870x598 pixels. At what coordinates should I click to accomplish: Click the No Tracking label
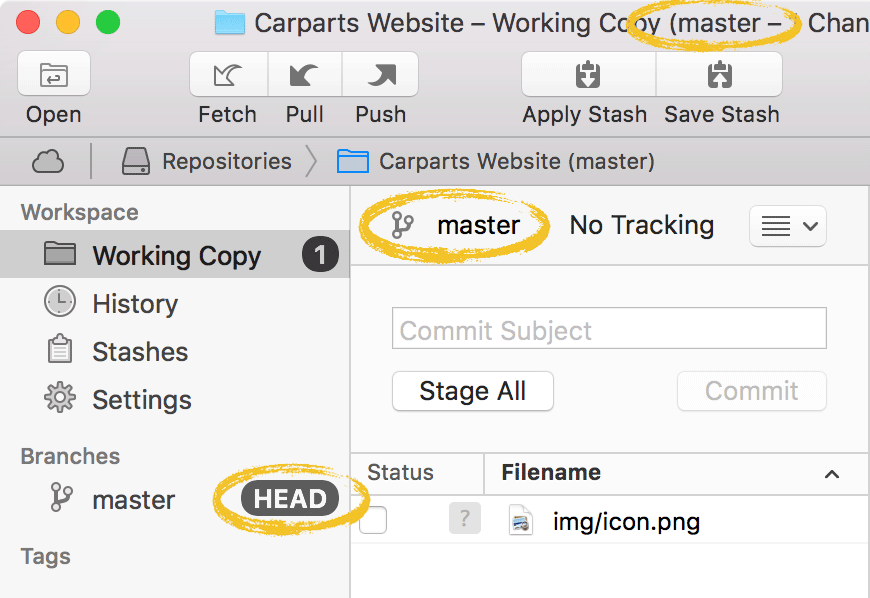641,226
